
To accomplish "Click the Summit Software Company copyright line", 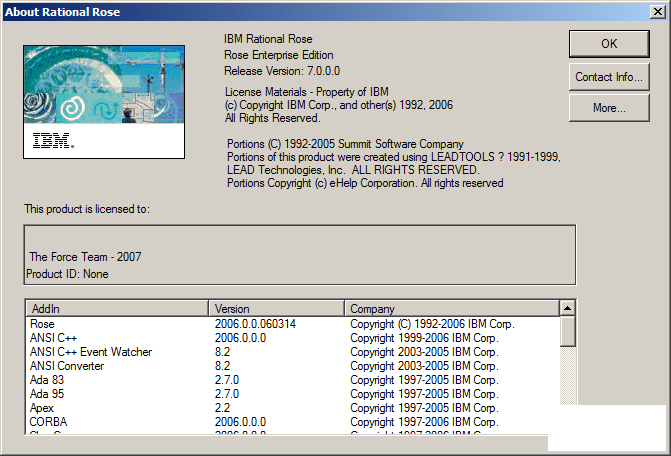I will pos(345,144).
